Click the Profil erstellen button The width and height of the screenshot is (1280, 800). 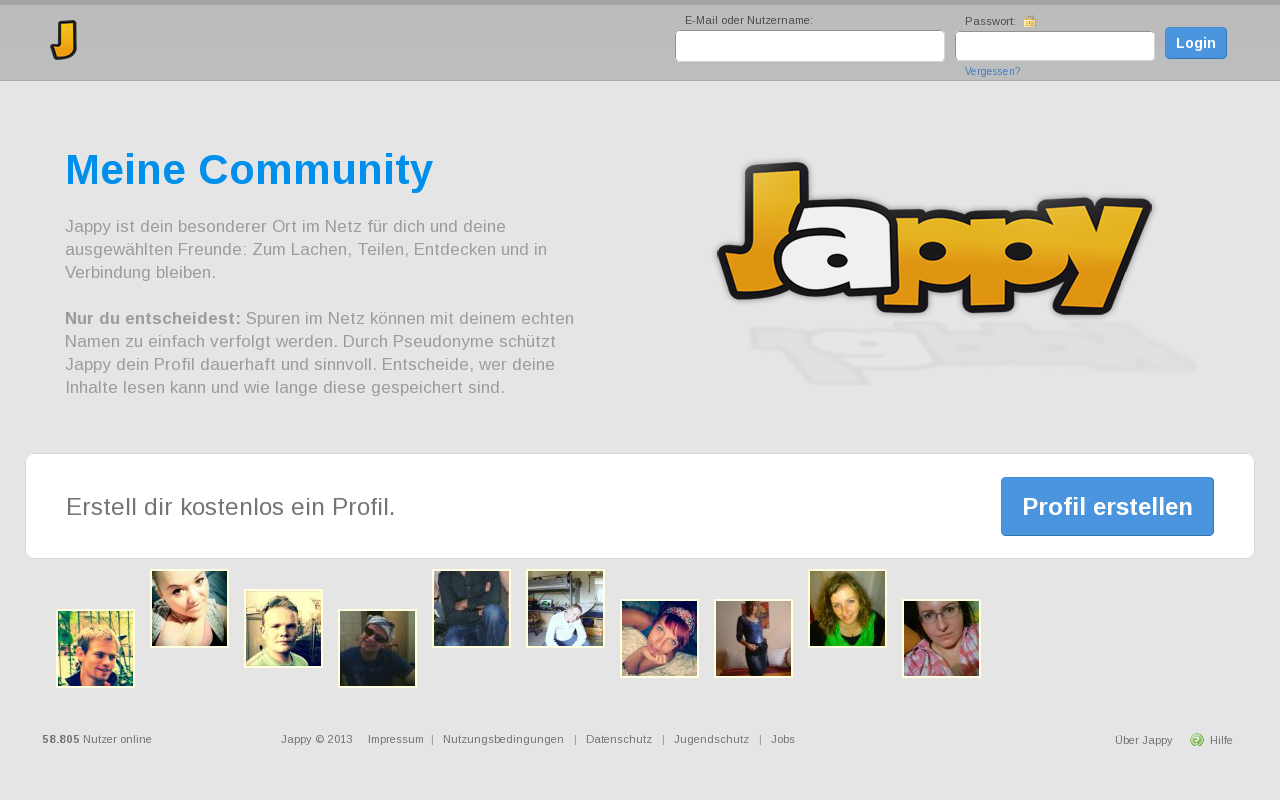click(1107, 507)
